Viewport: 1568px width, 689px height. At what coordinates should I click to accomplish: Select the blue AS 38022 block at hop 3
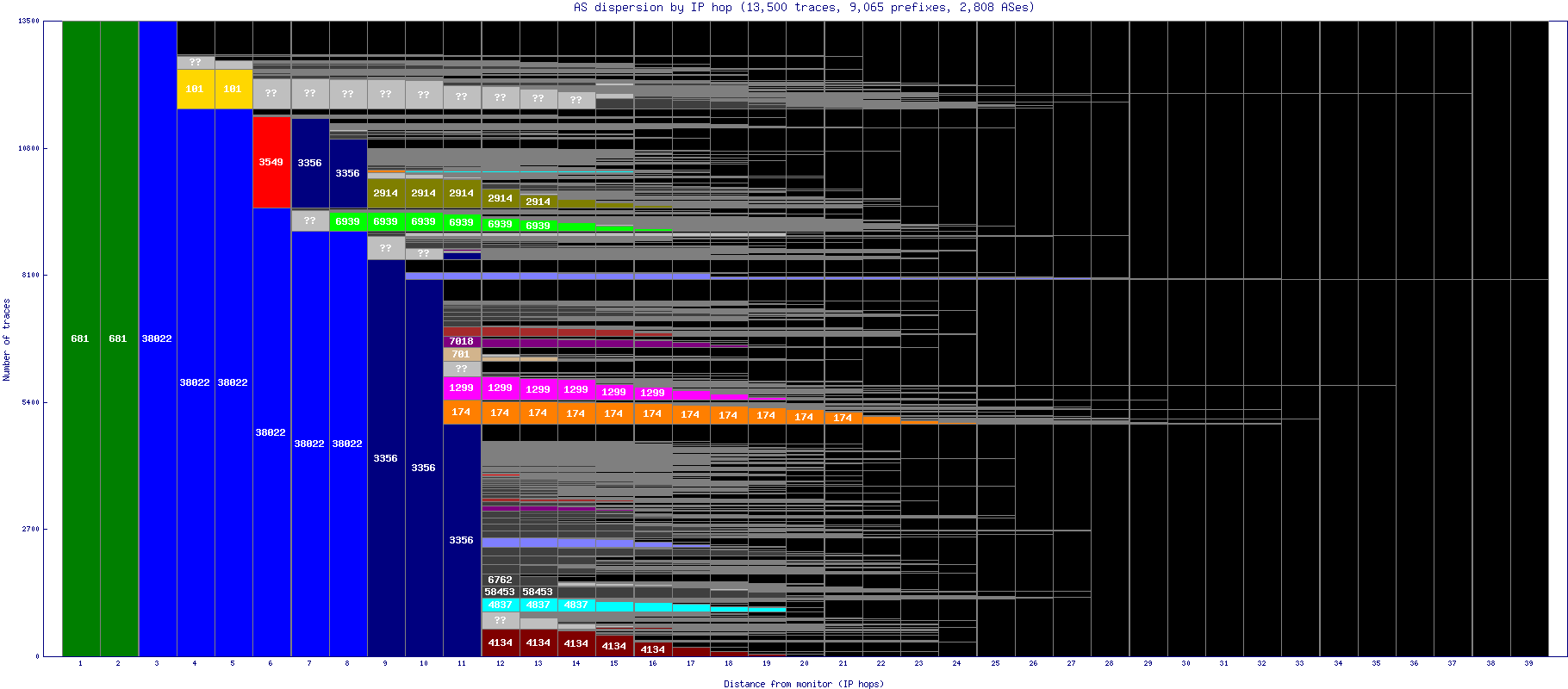click(x=158, y=338)
